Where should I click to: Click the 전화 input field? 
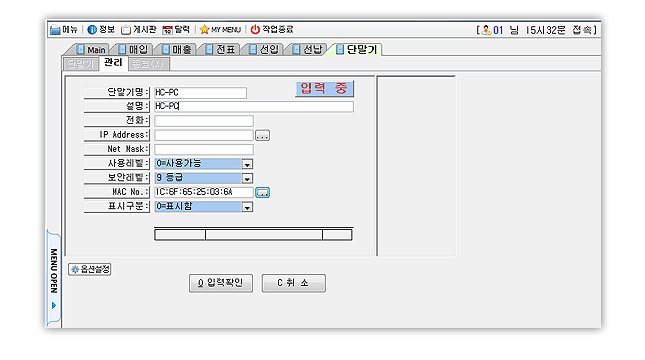pyautogui.click(x=204, y=121)
